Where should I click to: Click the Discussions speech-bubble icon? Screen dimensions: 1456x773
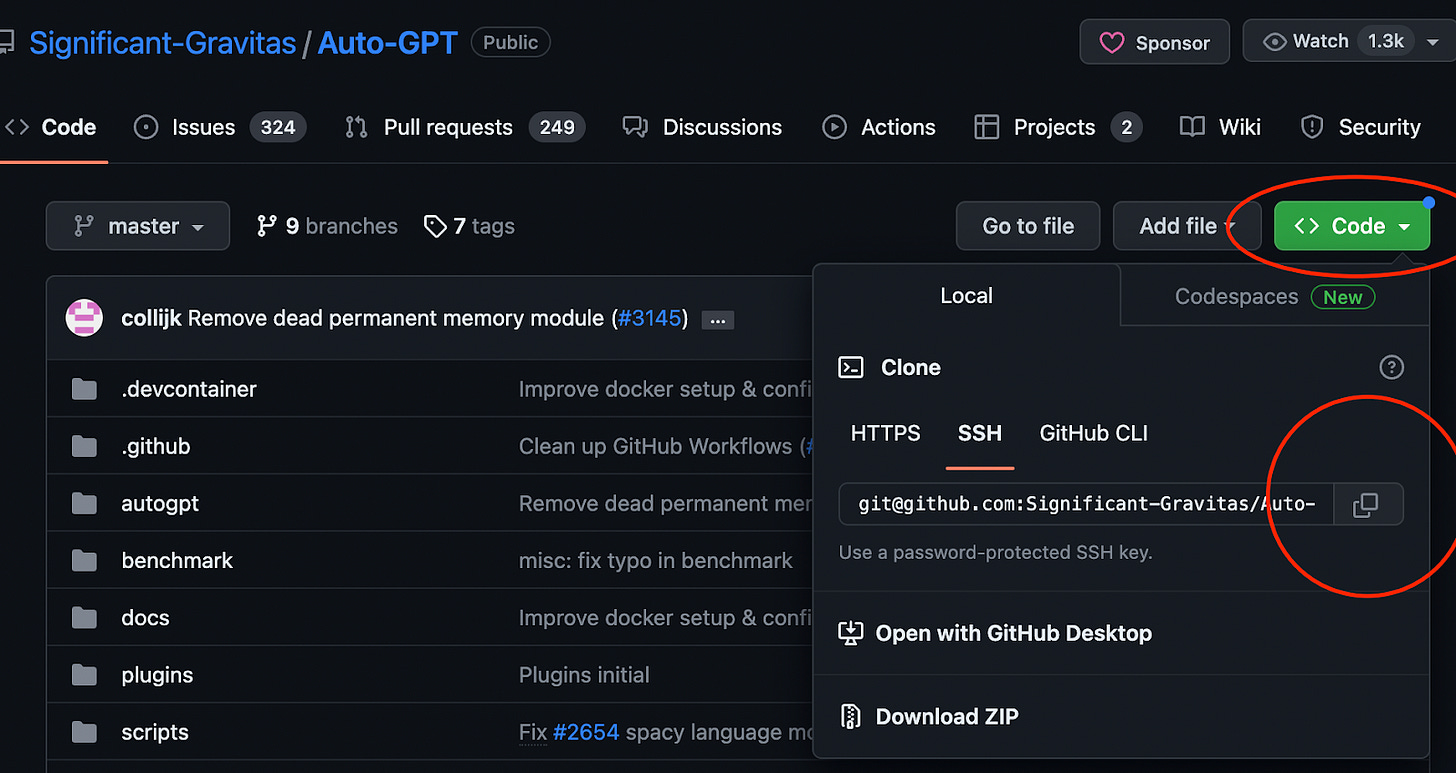634,127
